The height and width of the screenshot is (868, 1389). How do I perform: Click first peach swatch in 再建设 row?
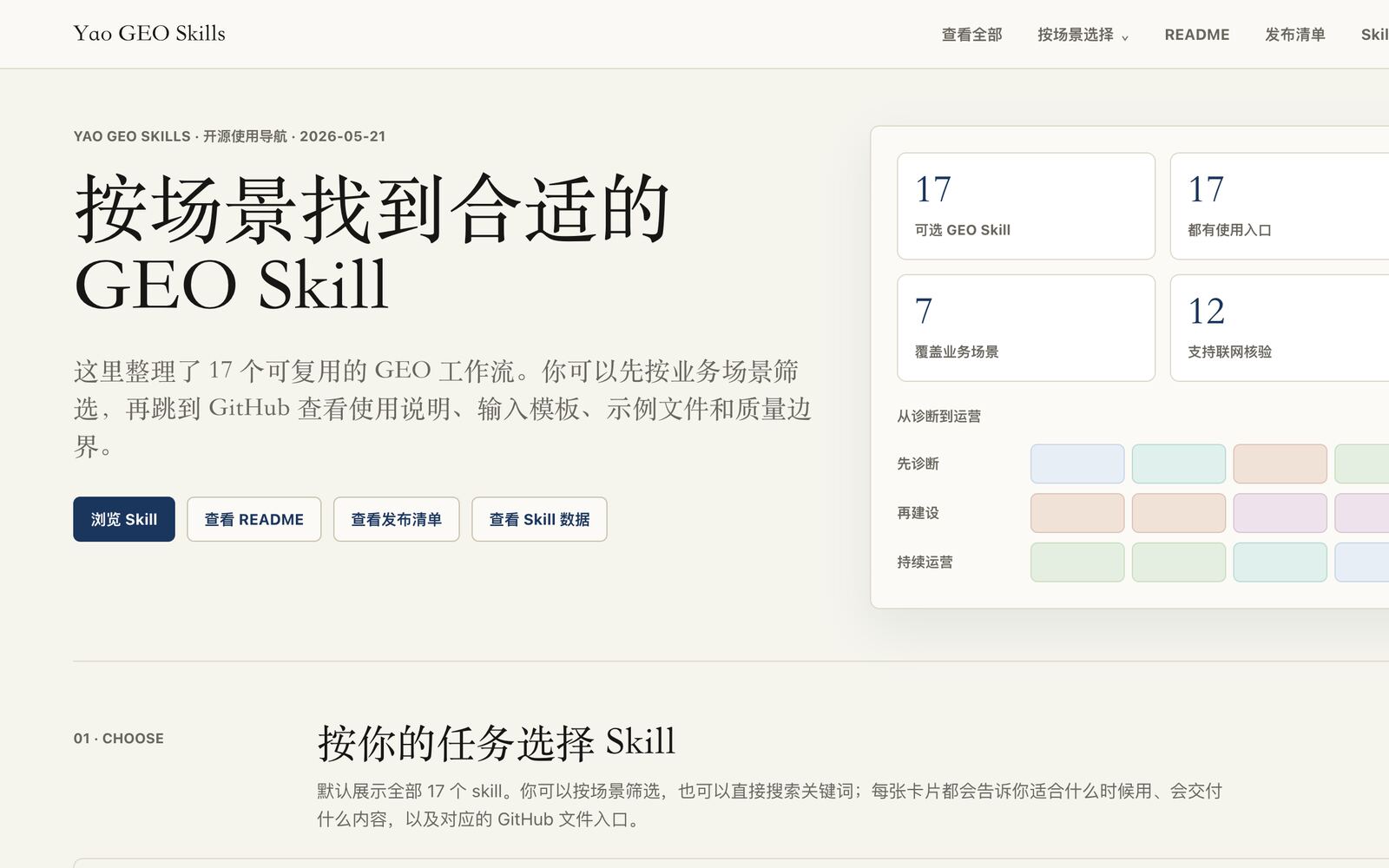click(x=1077, y=513)
